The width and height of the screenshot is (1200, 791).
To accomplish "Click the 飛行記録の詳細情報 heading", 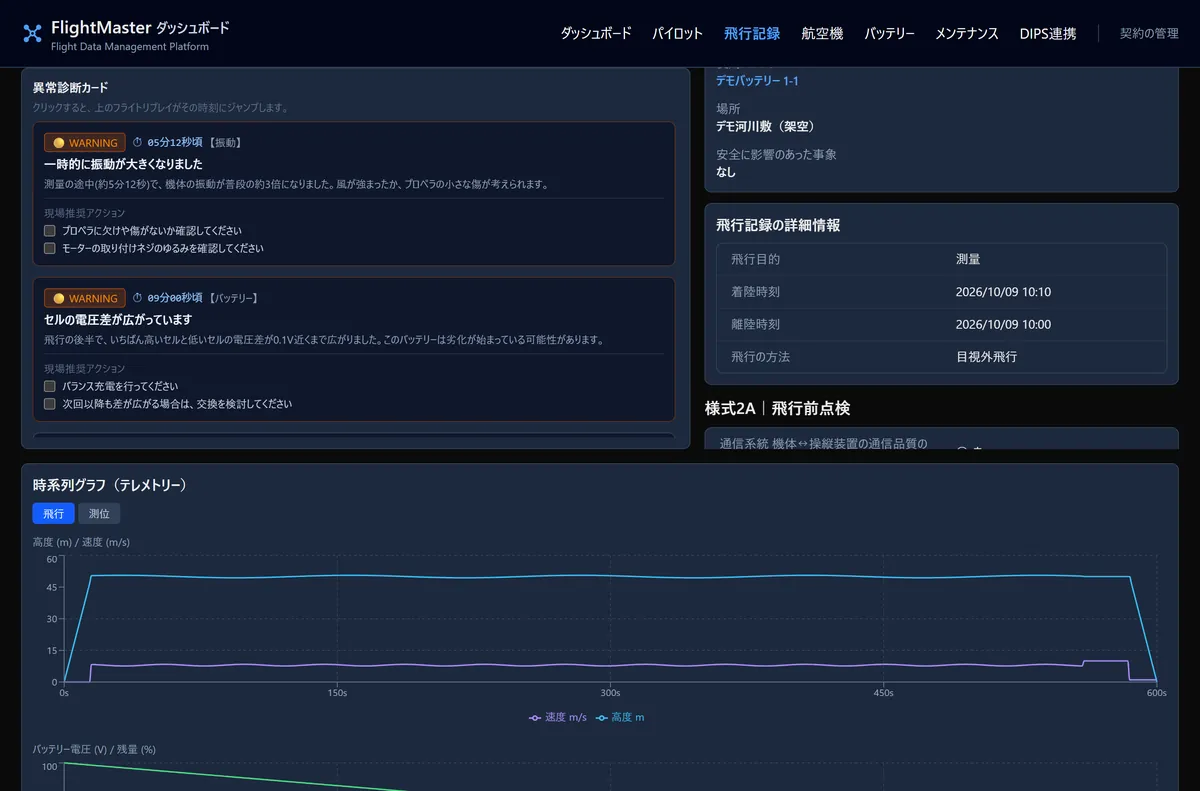I will point(778,225).
